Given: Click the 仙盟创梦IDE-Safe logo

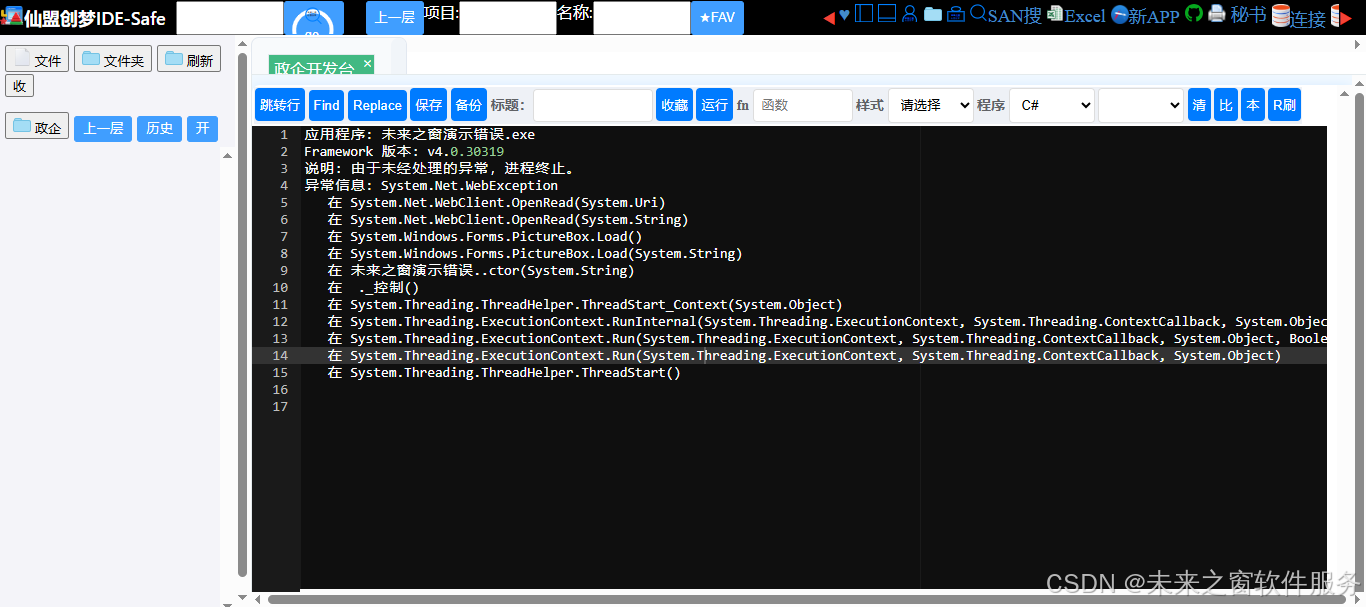Looking at the screenshot, I should click(85, 18).
